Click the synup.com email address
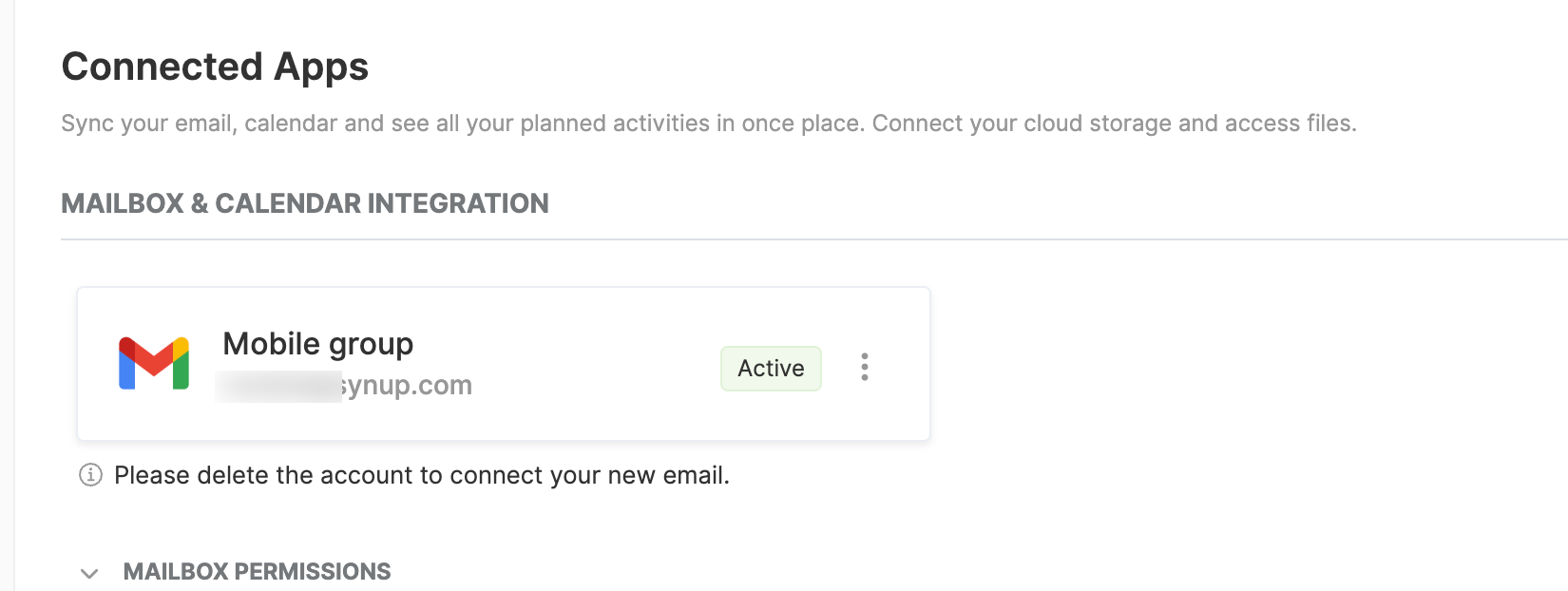Image resolution: width=1568 pixels, height=591 pixels. click(344, 386)
